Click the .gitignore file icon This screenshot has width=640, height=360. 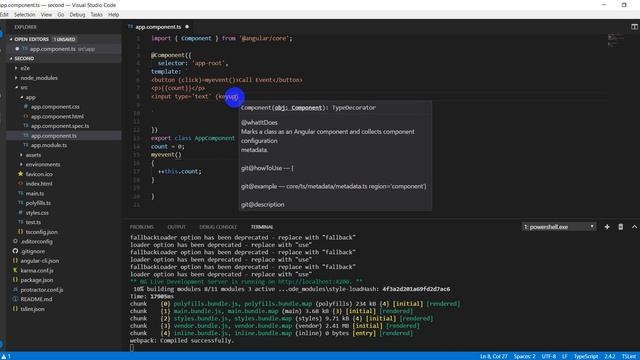(x=15, y=251)
